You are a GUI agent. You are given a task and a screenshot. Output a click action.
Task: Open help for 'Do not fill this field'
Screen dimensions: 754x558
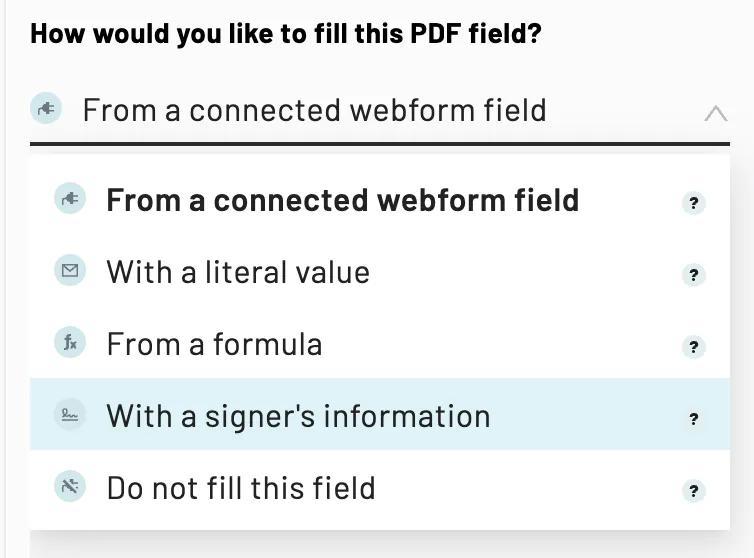(x=693, y=491)
